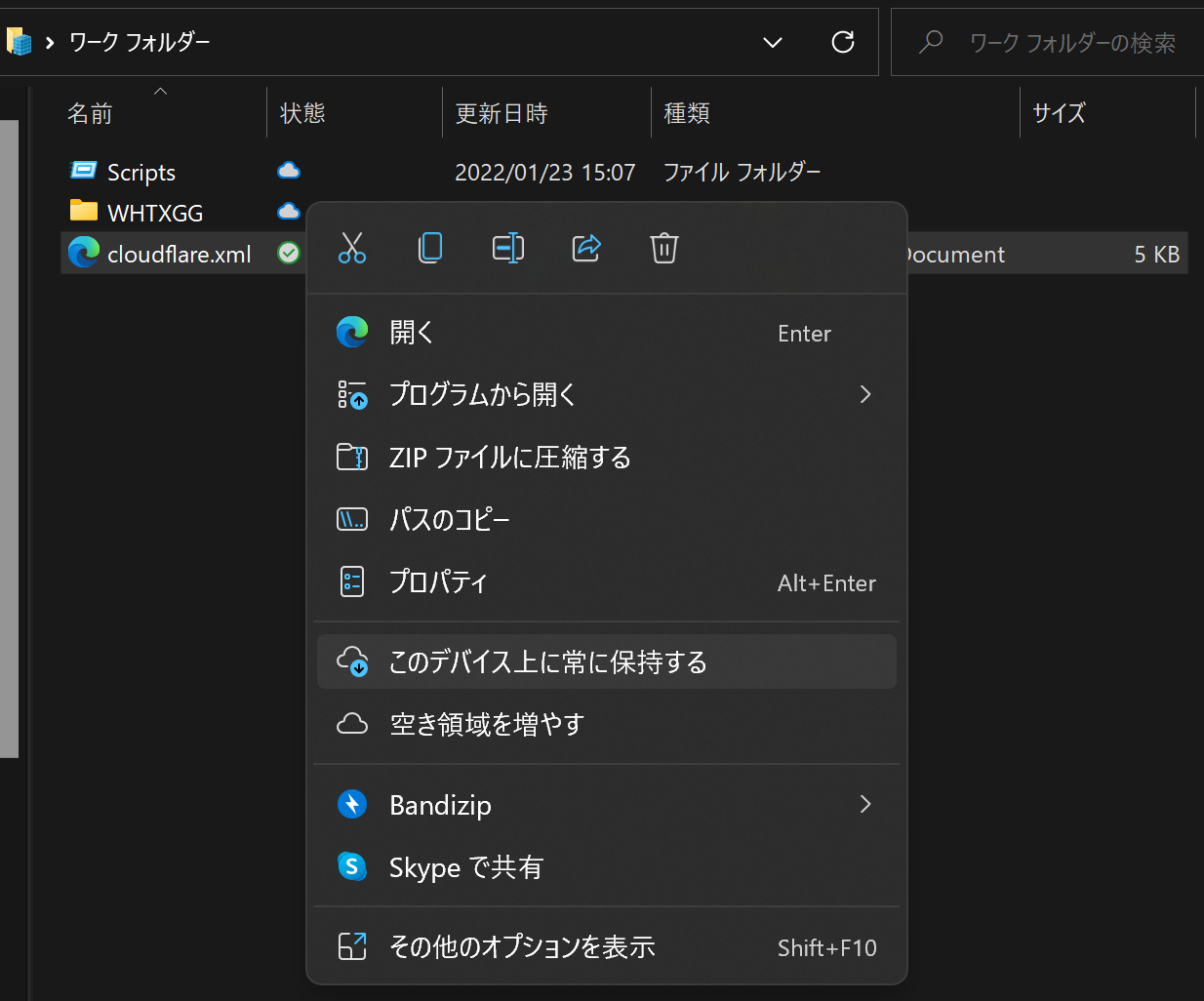Select パスのコピー menu entry

pos(607,519)
